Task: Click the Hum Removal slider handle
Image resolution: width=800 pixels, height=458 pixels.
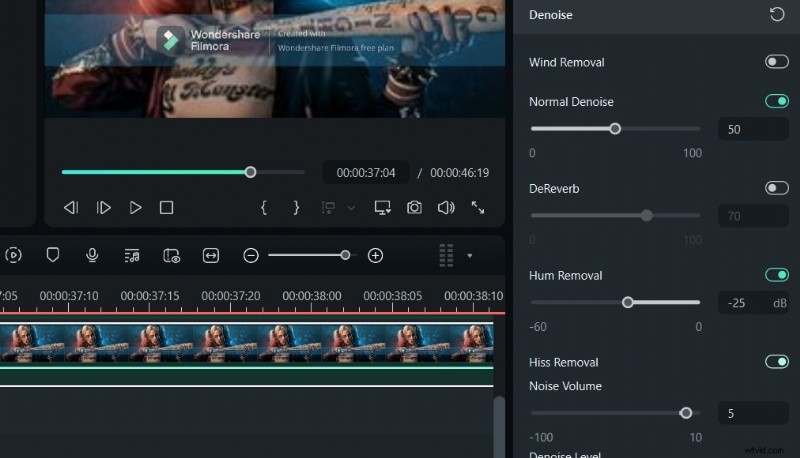Action: 628,302
